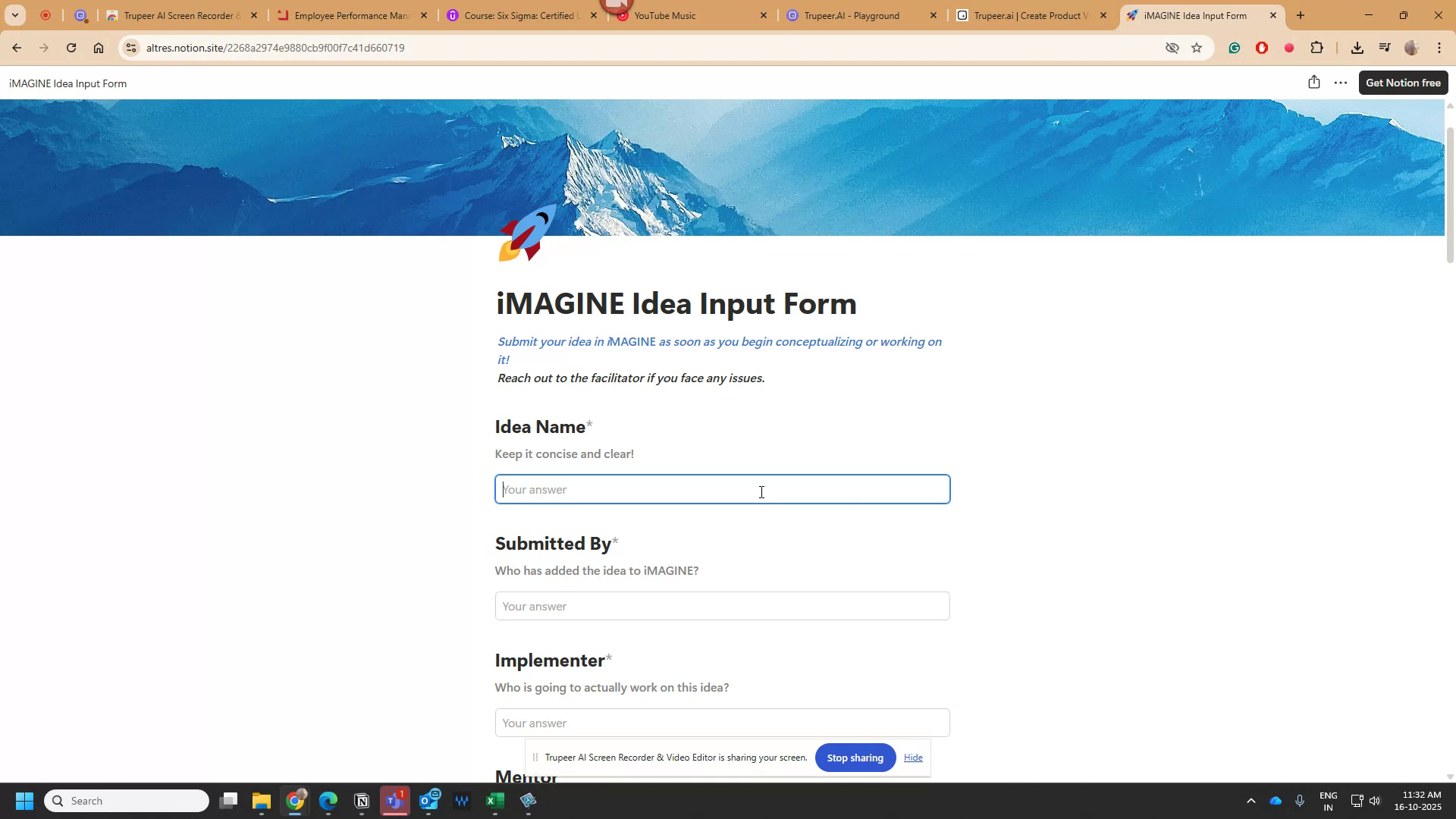Toggle system volume from the tray speaker
1456x819 pixels.
click(1375, 800)
